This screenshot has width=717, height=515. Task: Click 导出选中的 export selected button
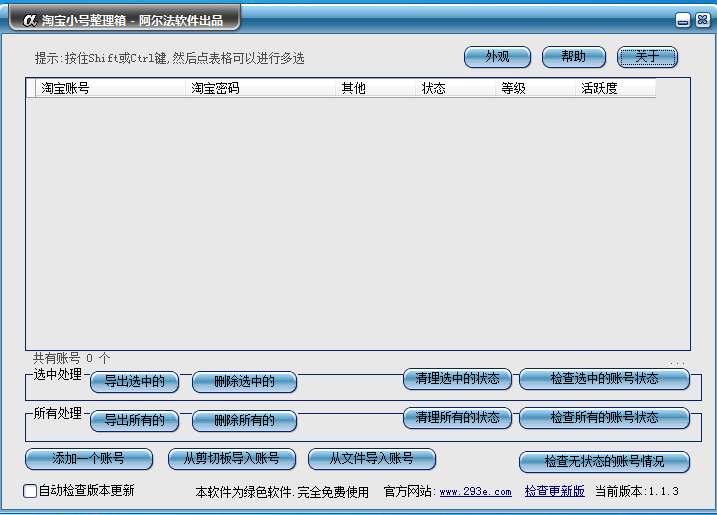[x=134, y=381]
